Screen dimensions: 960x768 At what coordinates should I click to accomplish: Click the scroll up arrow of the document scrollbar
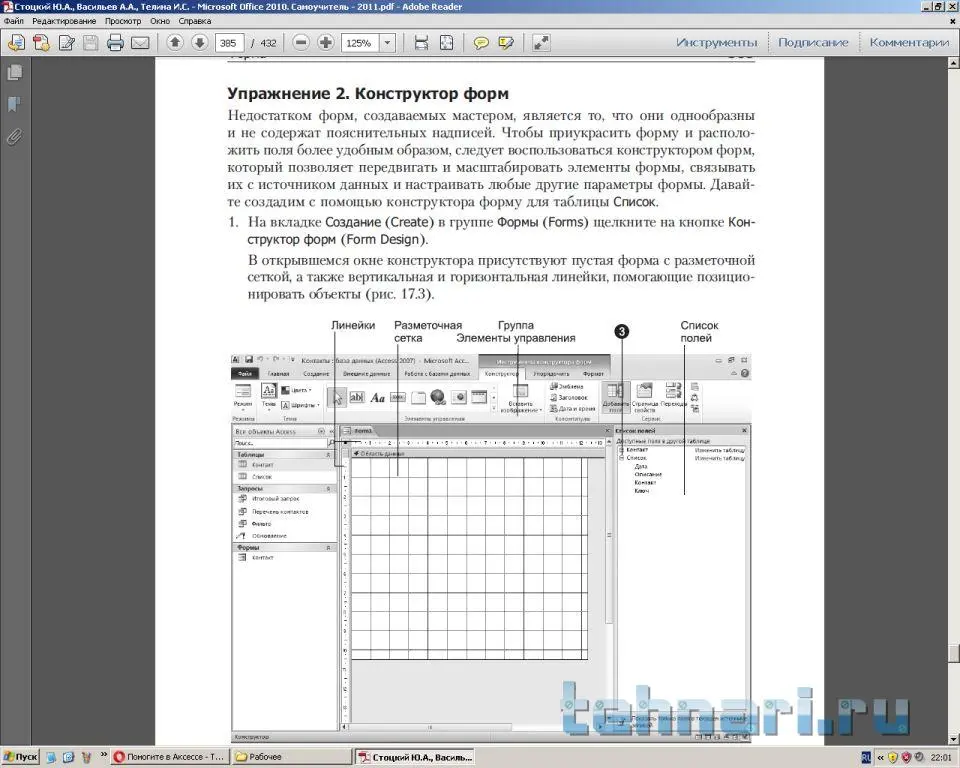coord(954,63)
